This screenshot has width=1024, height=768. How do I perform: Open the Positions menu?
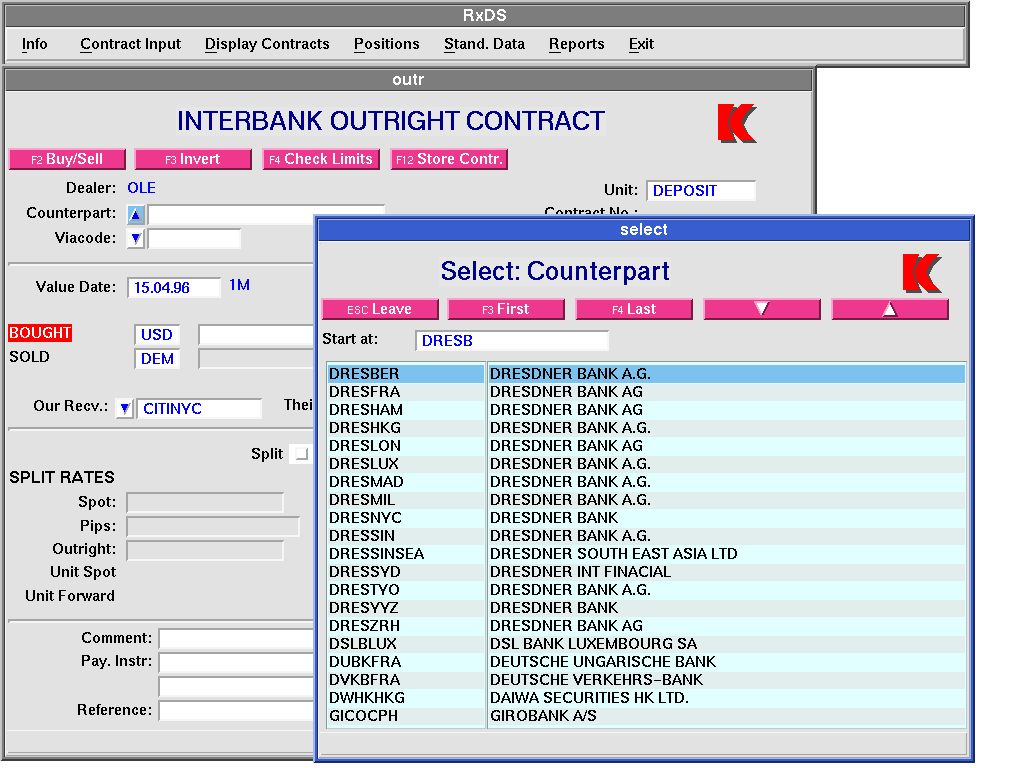point(387,44)
